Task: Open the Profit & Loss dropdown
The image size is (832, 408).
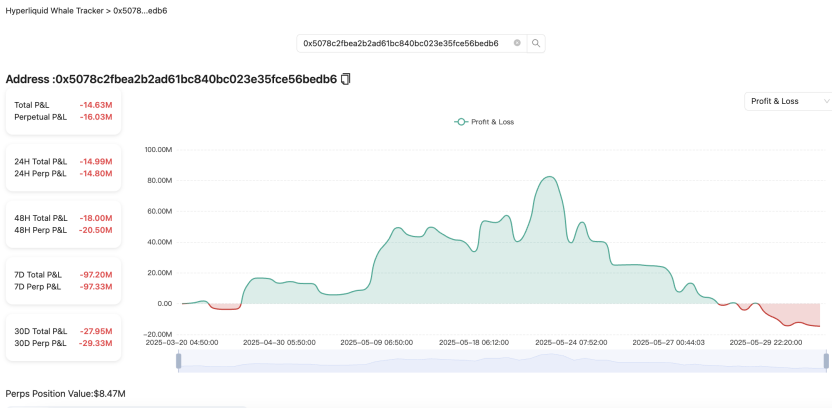Action: pyautogui.click(x=788, y=101)
